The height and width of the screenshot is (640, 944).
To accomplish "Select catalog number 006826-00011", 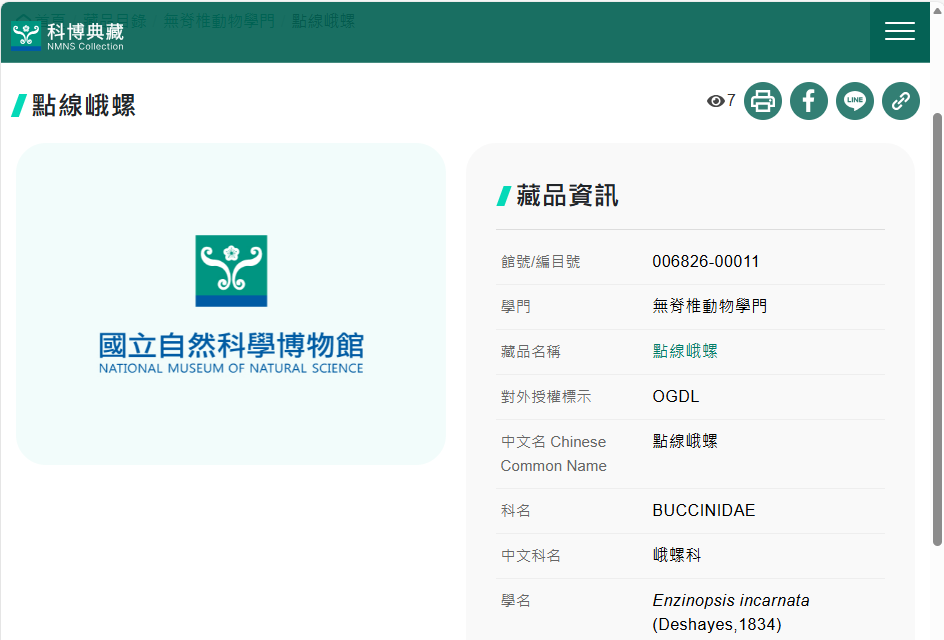I will coord(705,262).
